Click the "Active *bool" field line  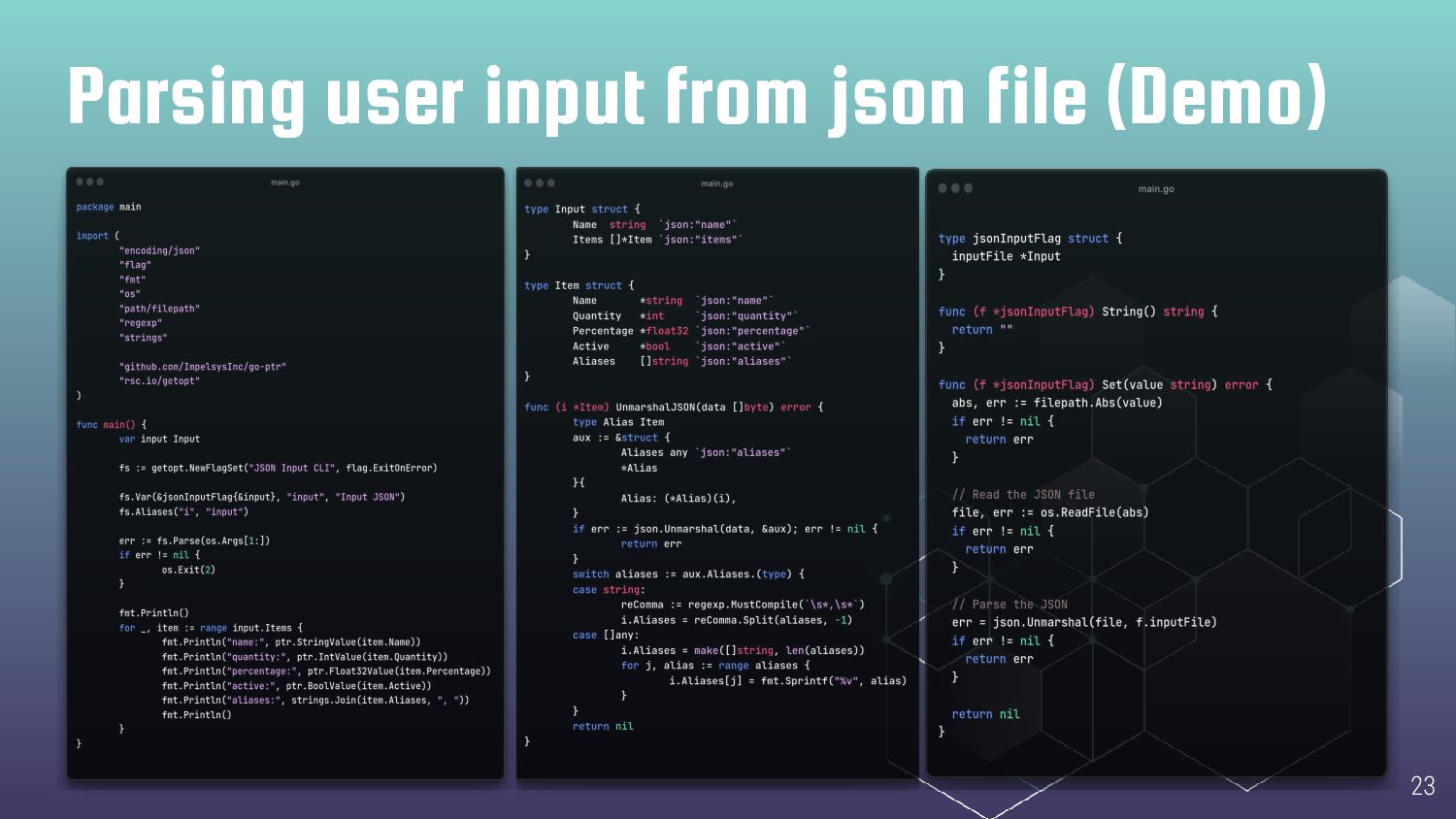[679, 346]
